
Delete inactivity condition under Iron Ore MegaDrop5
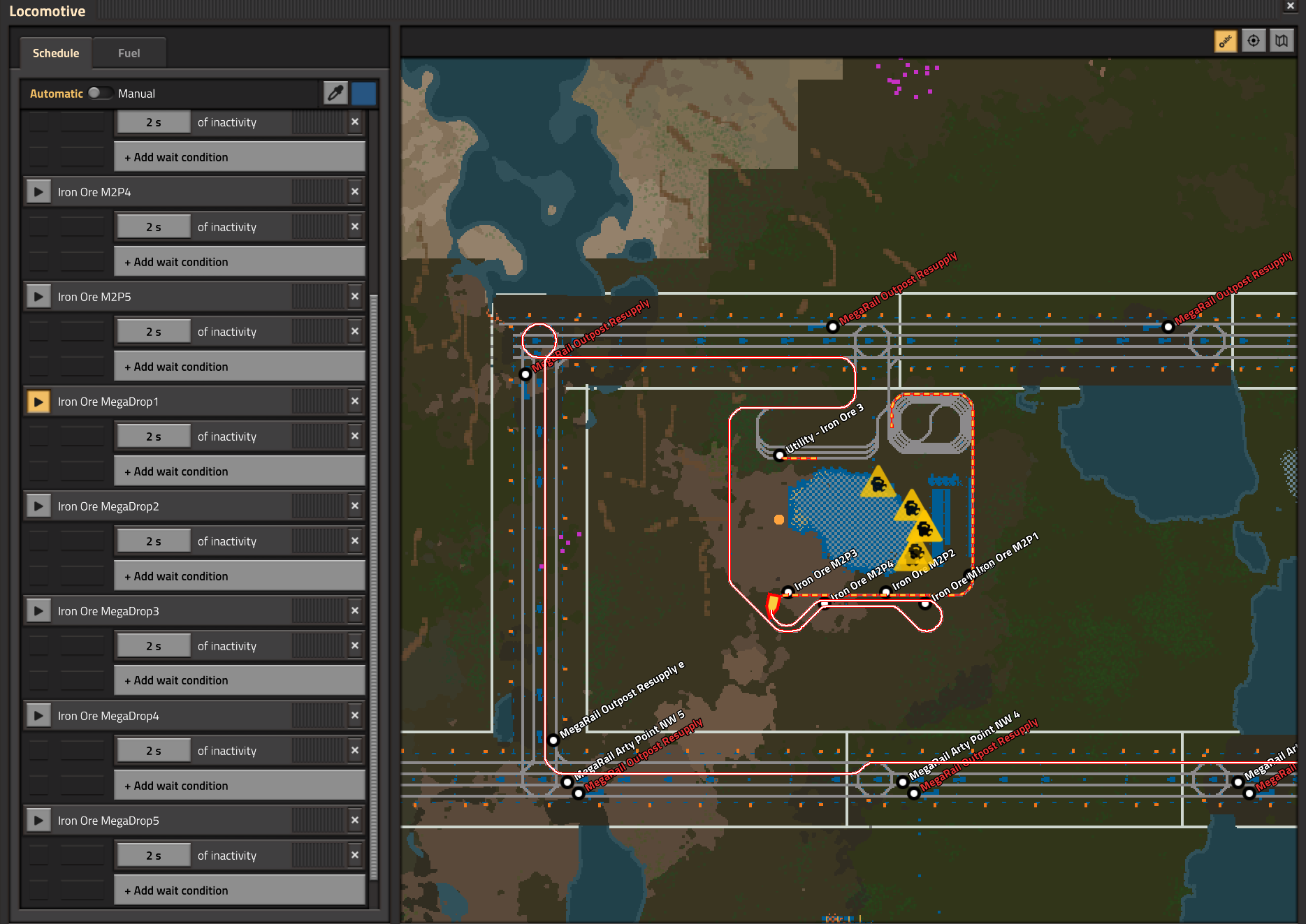[355, 855]
